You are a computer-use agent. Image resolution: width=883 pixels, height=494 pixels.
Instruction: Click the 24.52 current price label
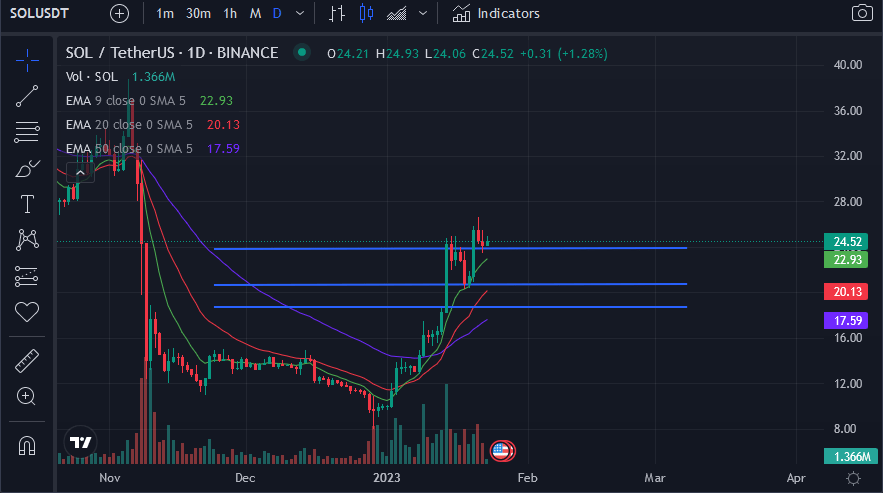click(846, 242)
